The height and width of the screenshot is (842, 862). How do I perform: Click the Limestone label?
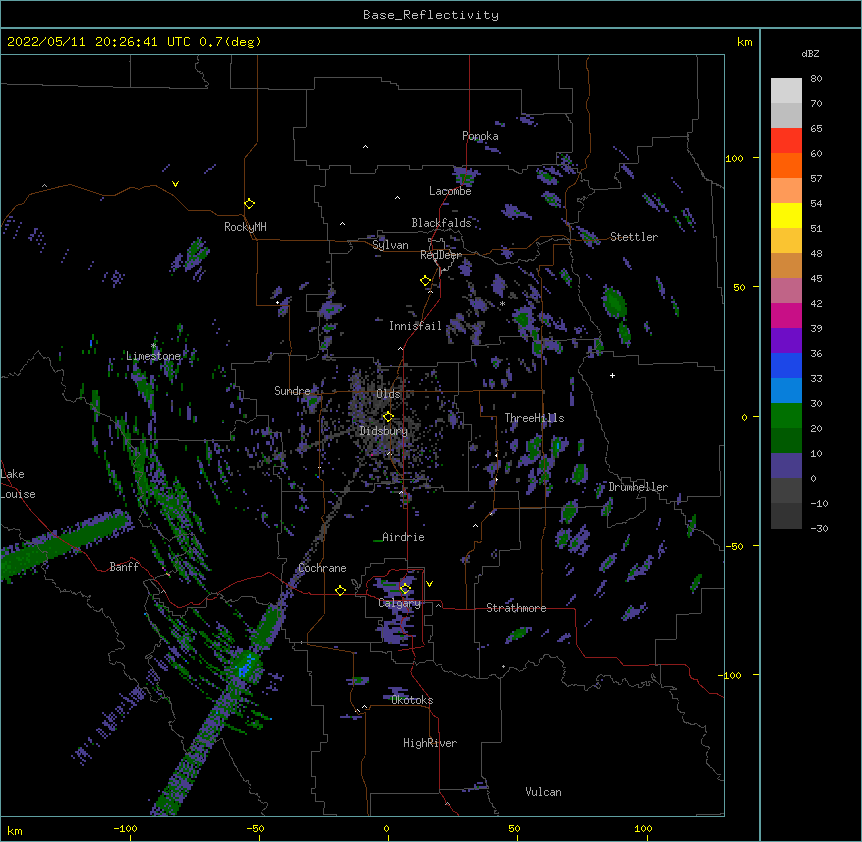[x=153, y=356]
